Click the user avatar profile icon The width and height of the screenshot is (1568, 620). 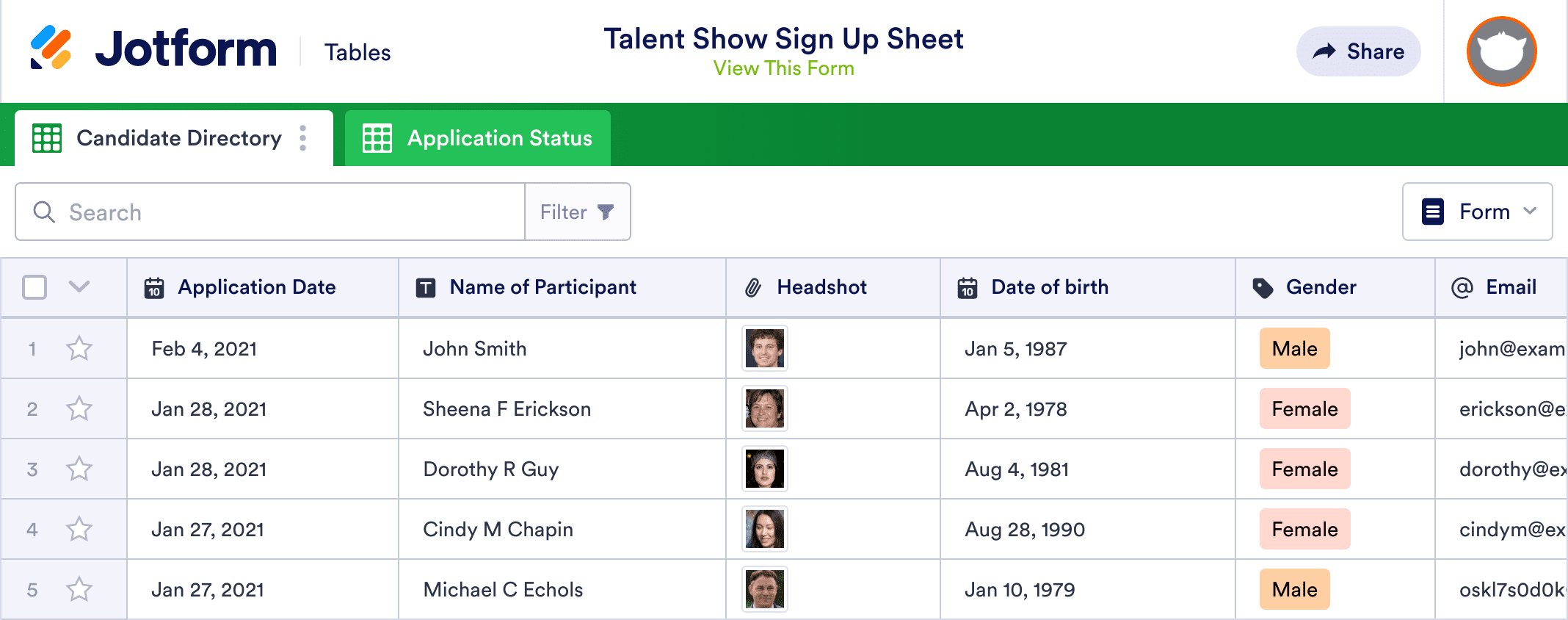click(x=1501, y=51)
